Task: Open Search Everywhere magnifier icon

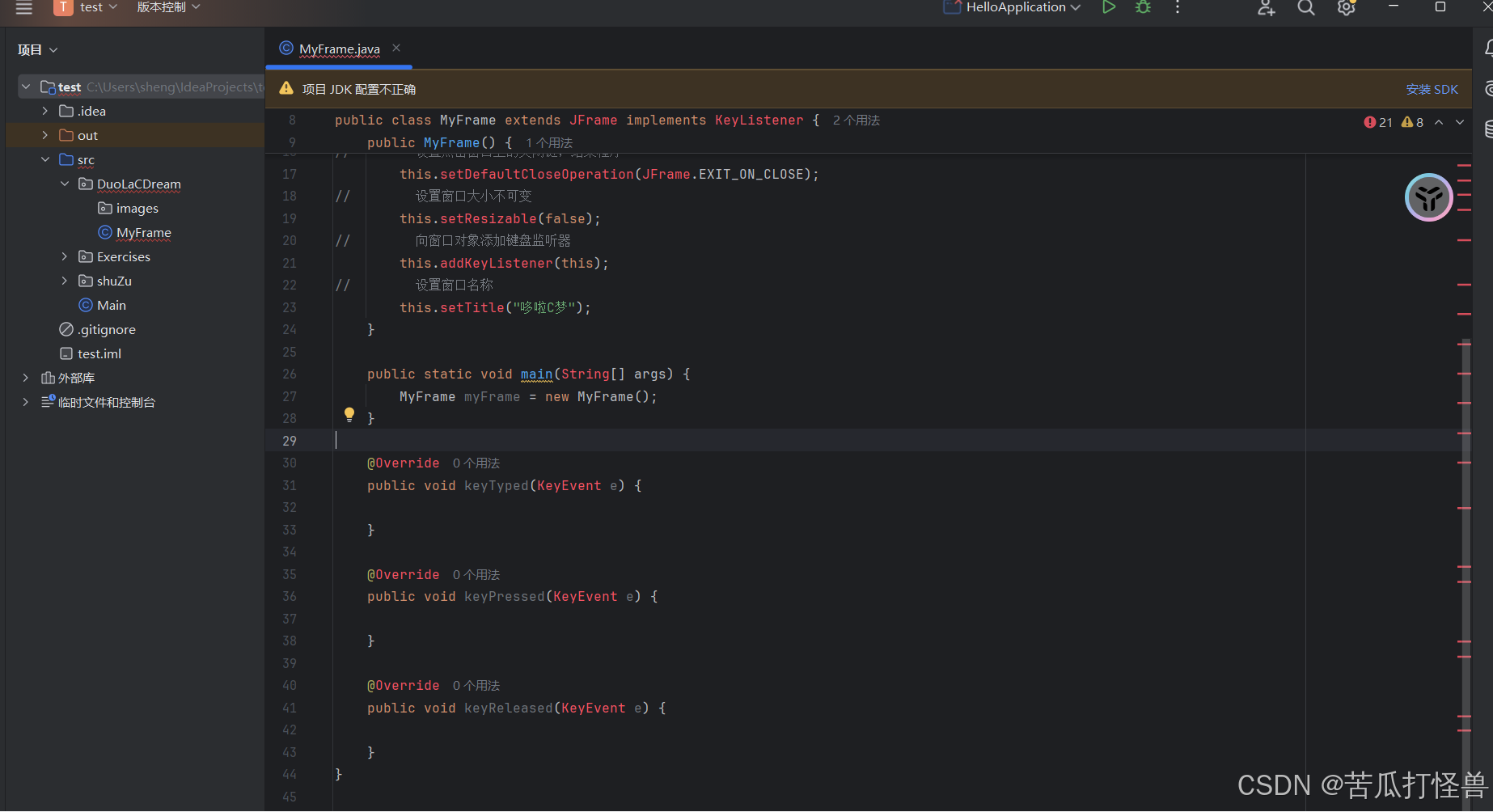Action: click(x=1305, y=8)
